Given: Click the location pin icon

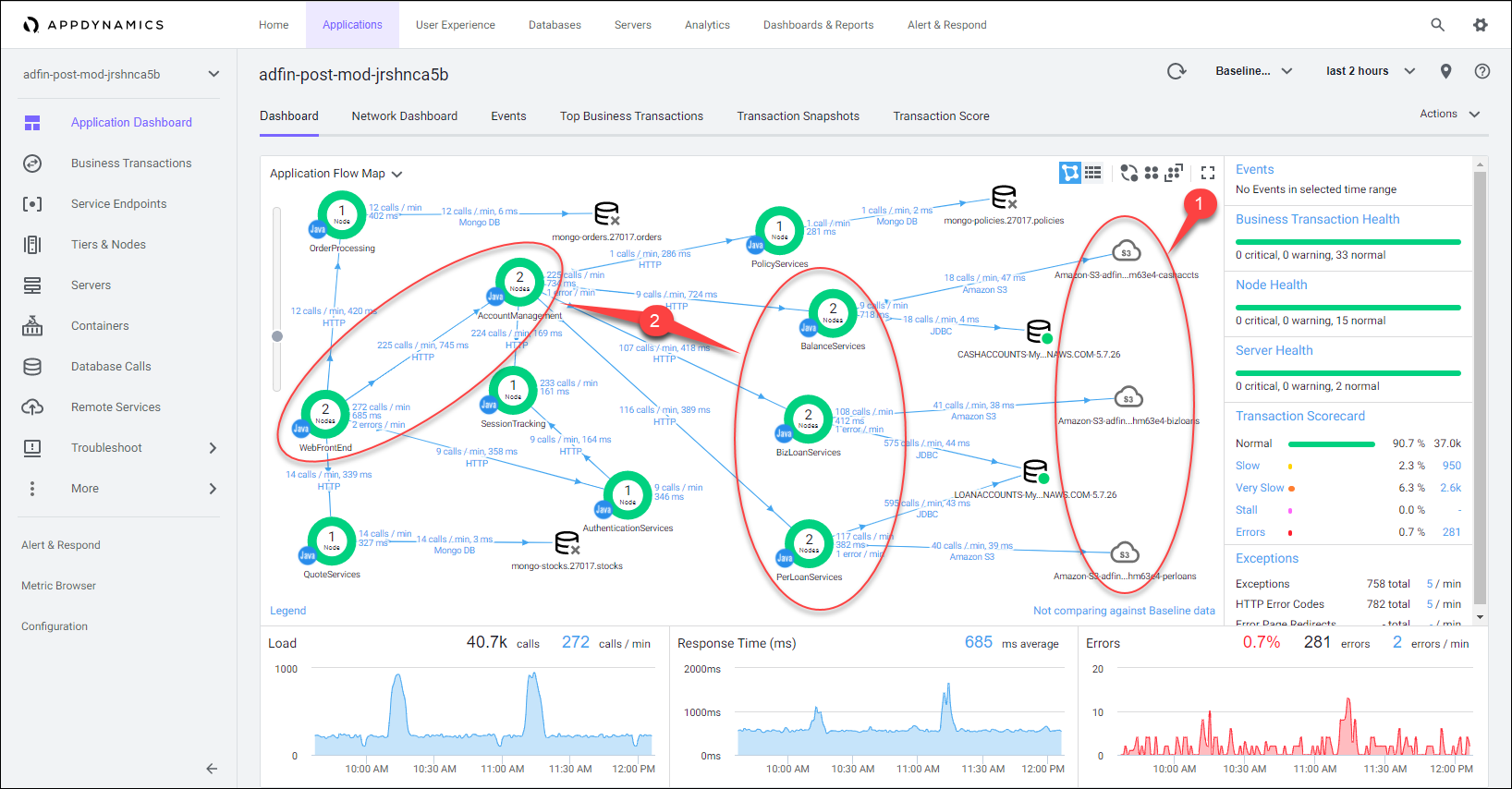Looking at the screenshot, I should [1445, 71].
